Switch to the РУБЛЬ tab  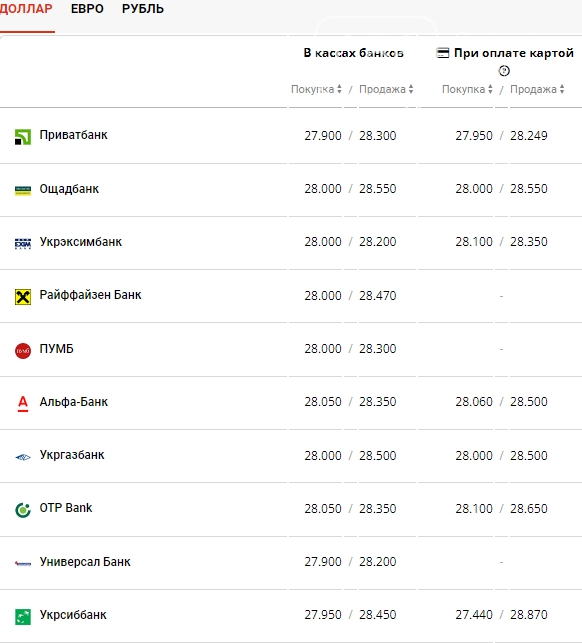[143, 9]
